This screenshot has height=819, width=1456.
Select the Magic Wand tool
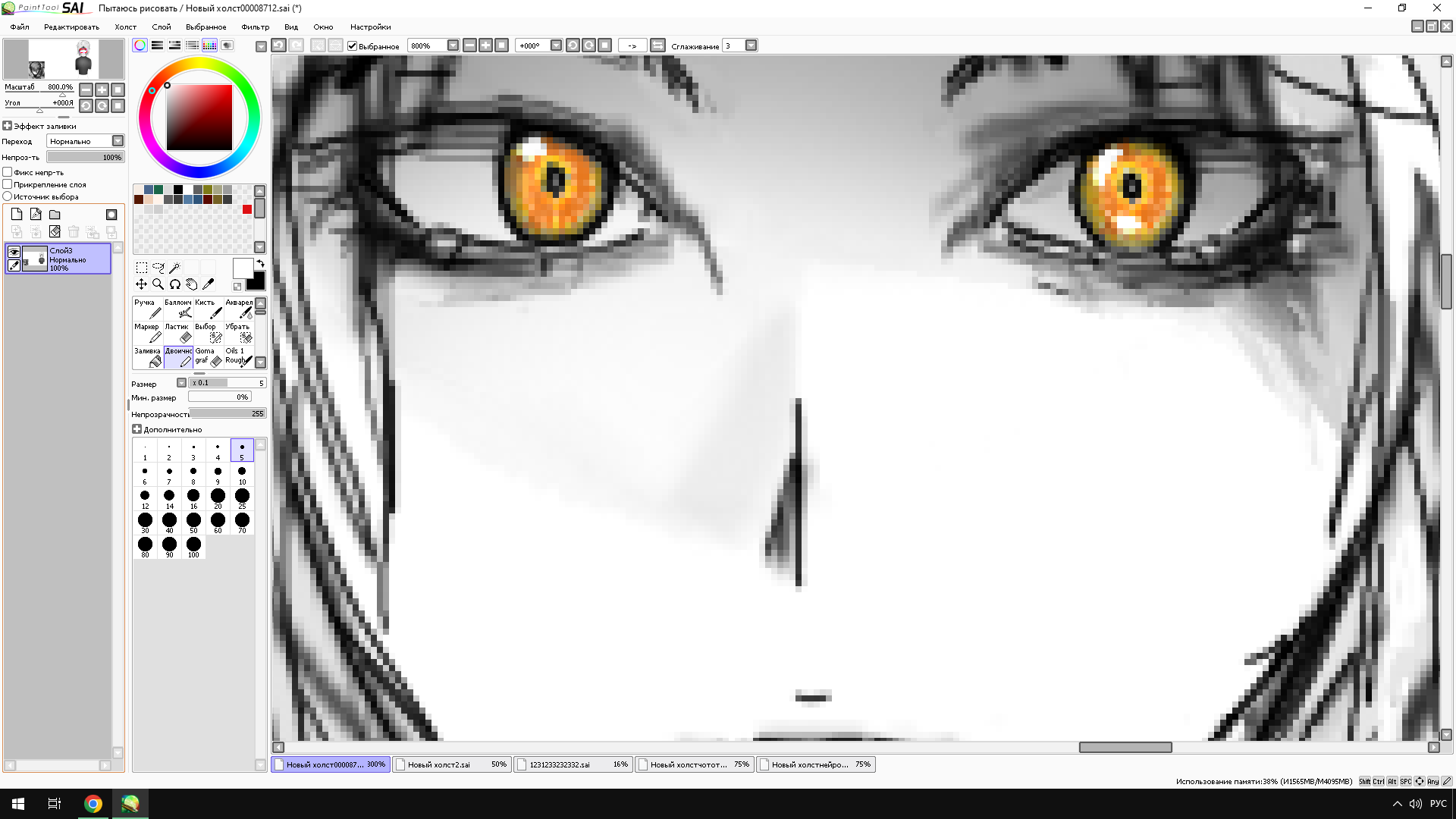[x=174, y=268]
